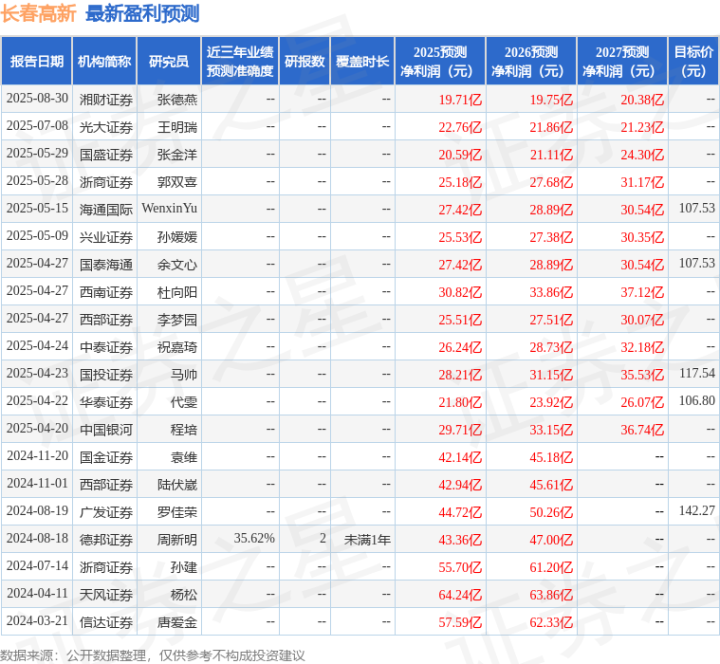This screenshot has height=664, width=720.
Task: Click institution 国投证券
Action: click(106, 375)
